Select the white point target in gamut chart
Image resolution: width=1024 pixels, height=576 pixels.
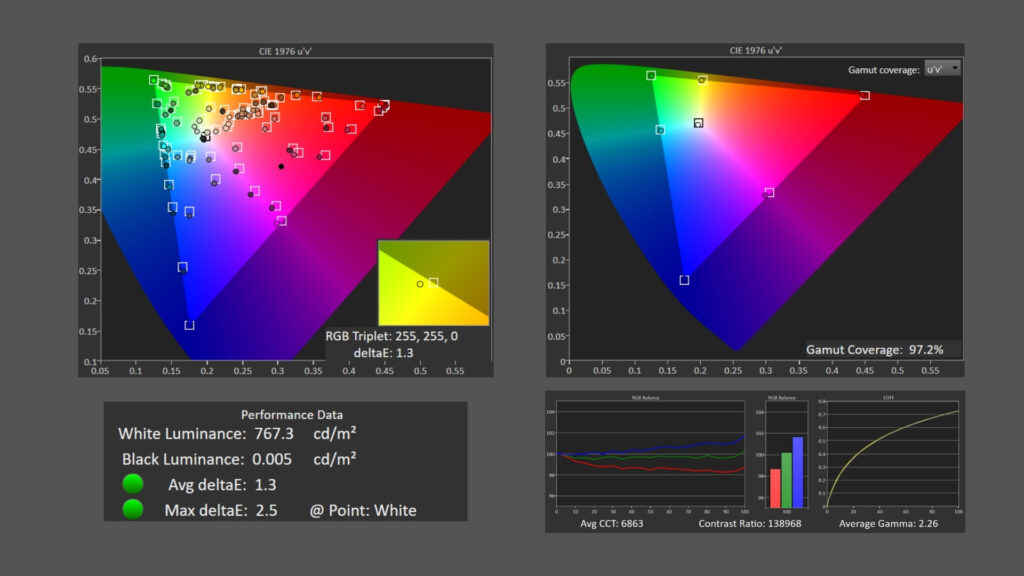tap(698, 123)
